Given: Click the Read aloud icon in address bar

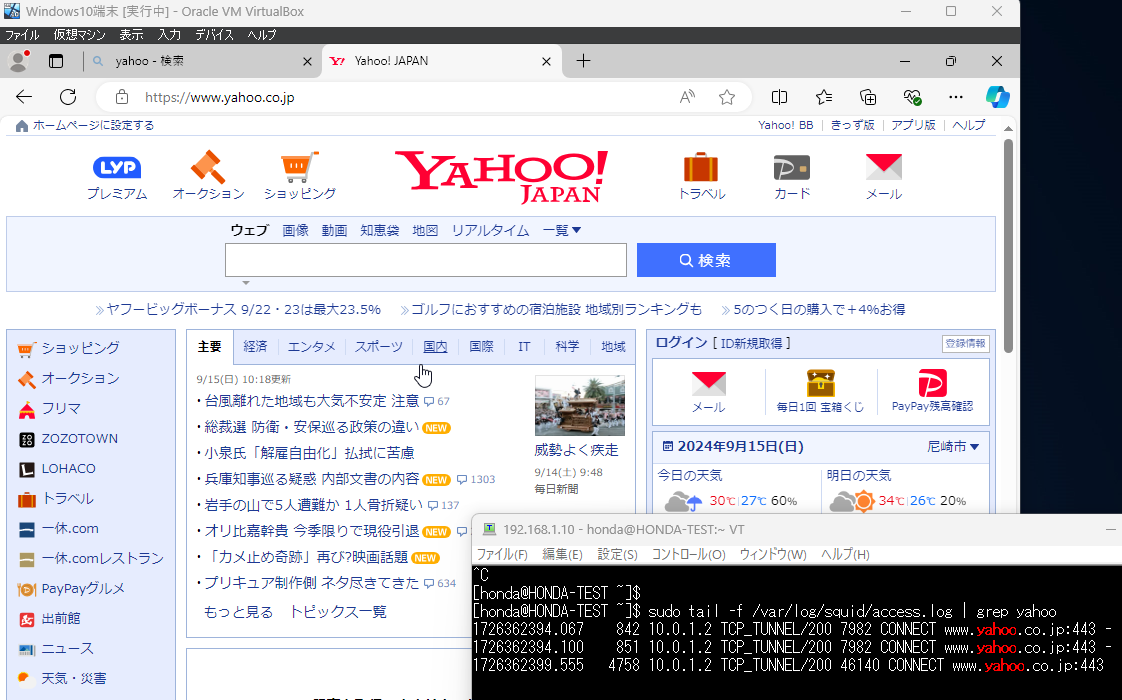Looking at the screenshot, I should pyautogui.click(x=687, y=97).
